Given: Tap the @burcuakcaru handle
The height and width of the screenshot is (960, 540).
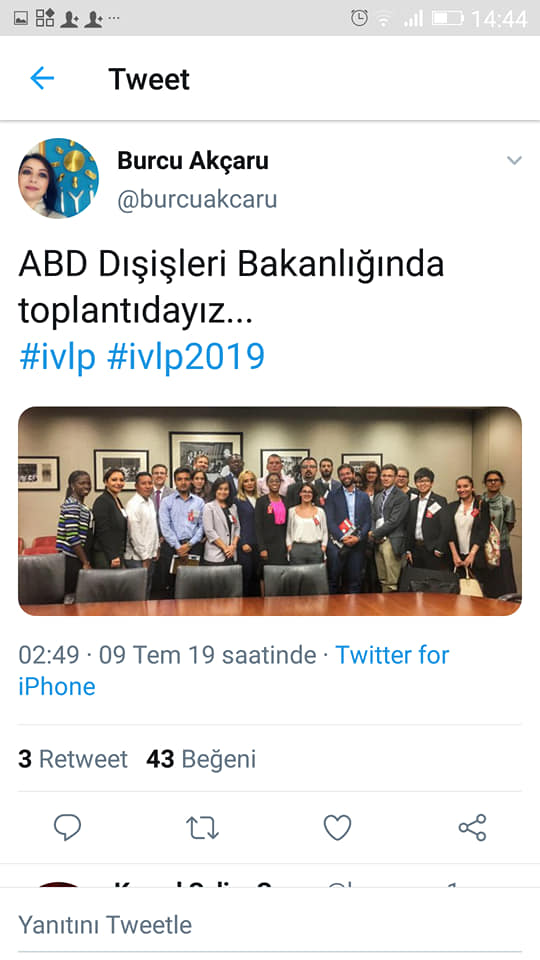Looking at the screenshot, I should 197,200.
